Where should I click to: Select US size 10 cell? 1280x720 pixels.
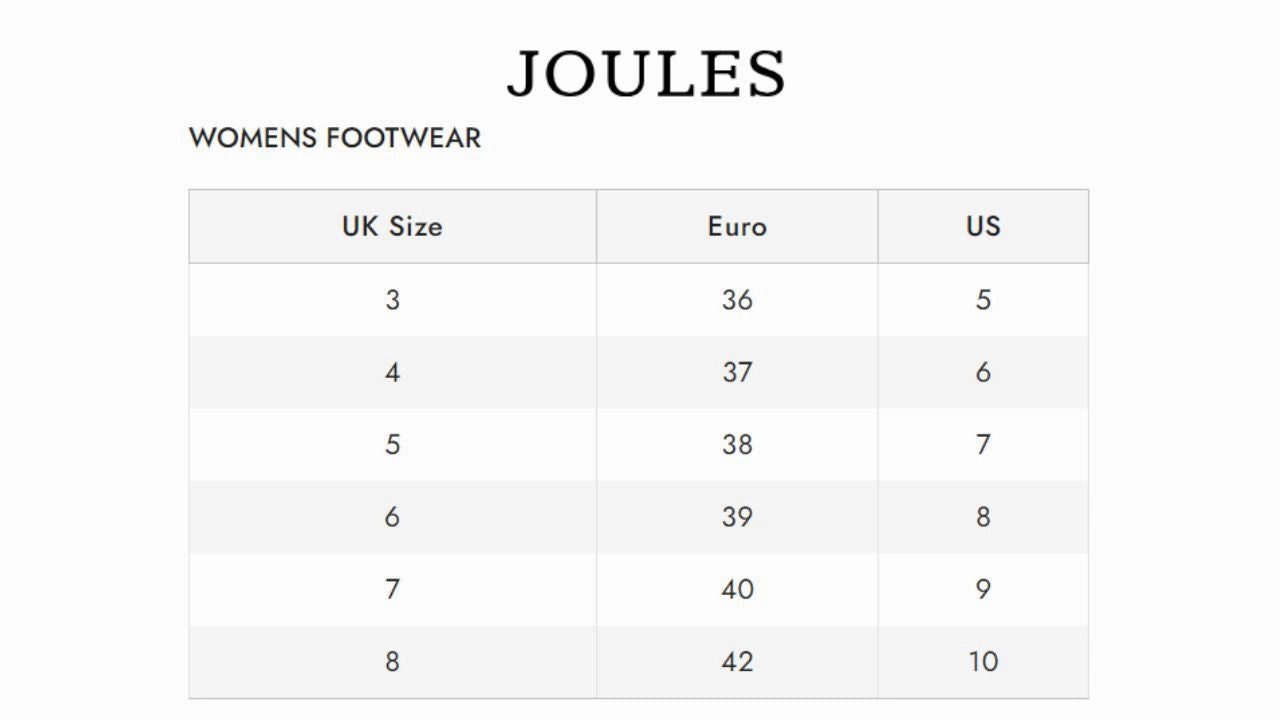(x=983, y=661)
